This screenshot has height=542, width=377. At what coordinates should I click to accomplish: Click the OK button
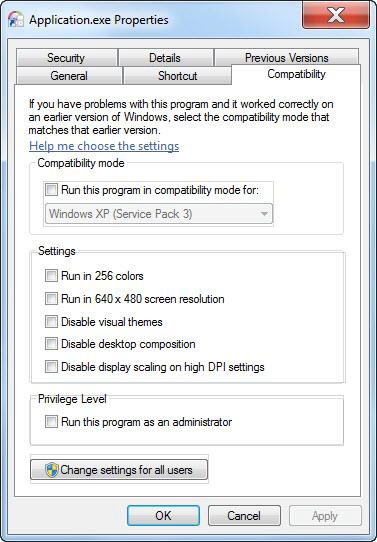pyautogui.click(x=163, y=516)
